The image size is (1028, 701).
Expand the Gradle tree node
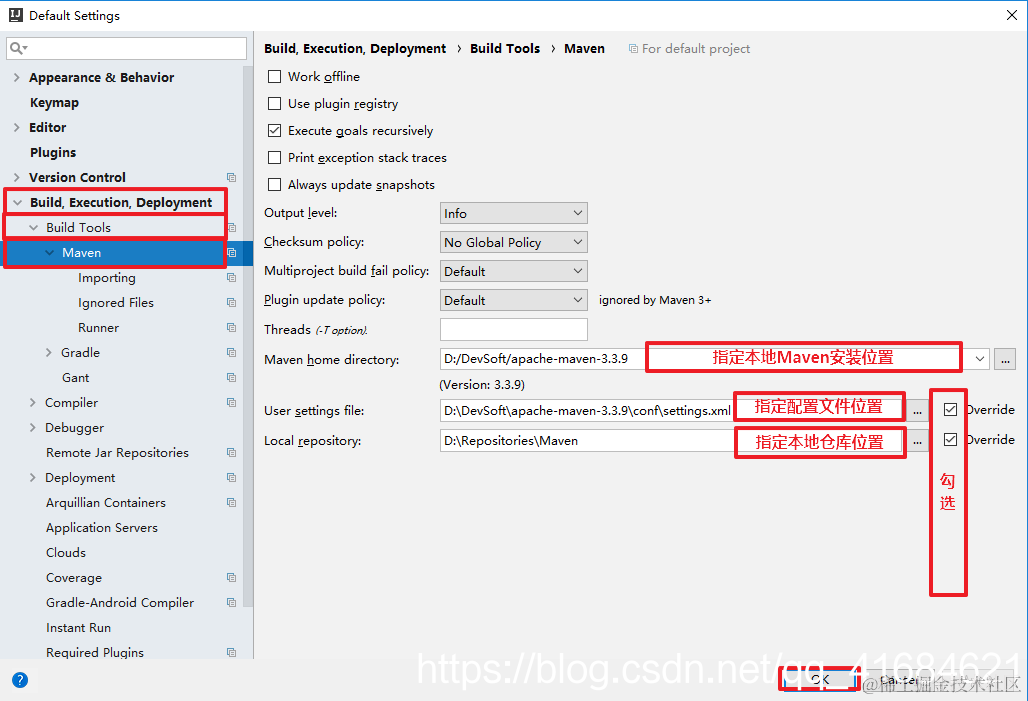click(49, 352)
